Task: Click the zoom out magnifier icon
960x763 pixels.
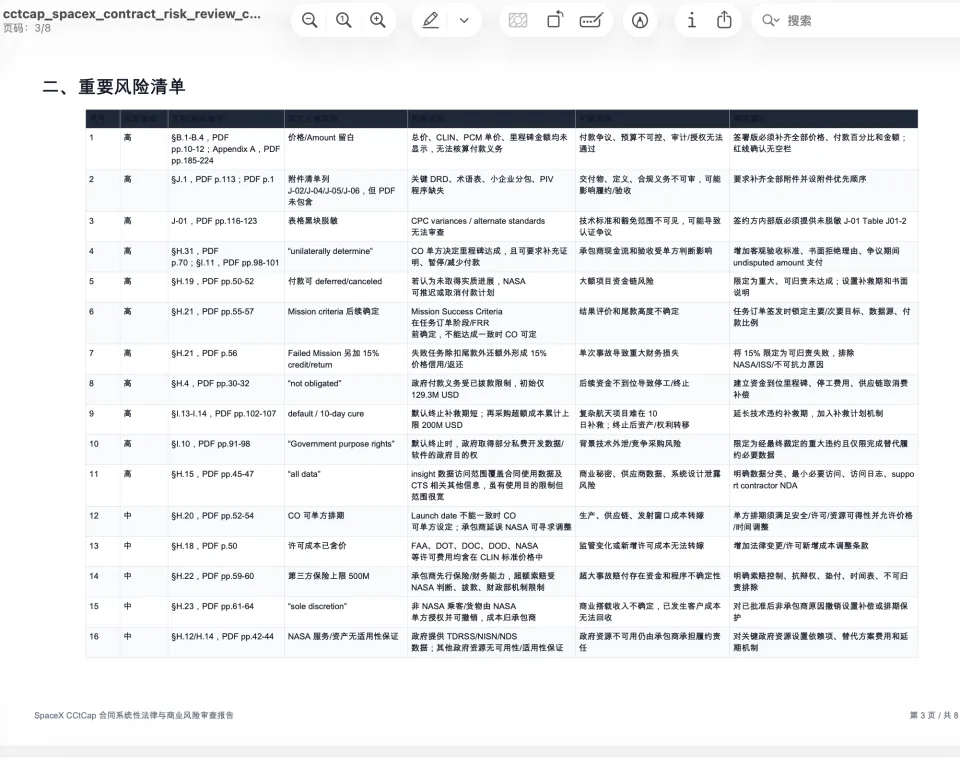Action: tap(310, 20)
